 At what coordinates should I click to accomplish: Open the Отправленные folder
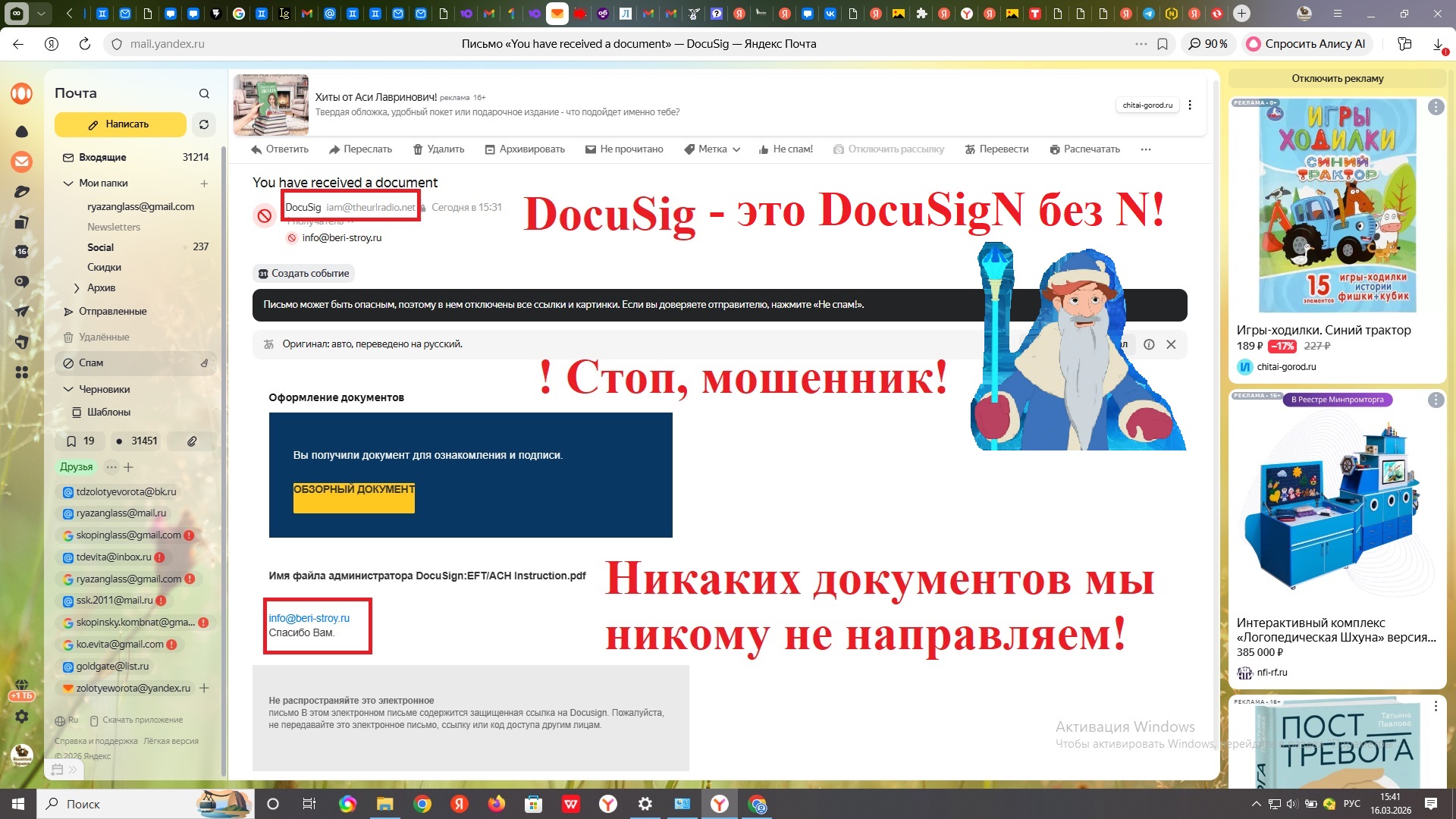tap(112, 312)
